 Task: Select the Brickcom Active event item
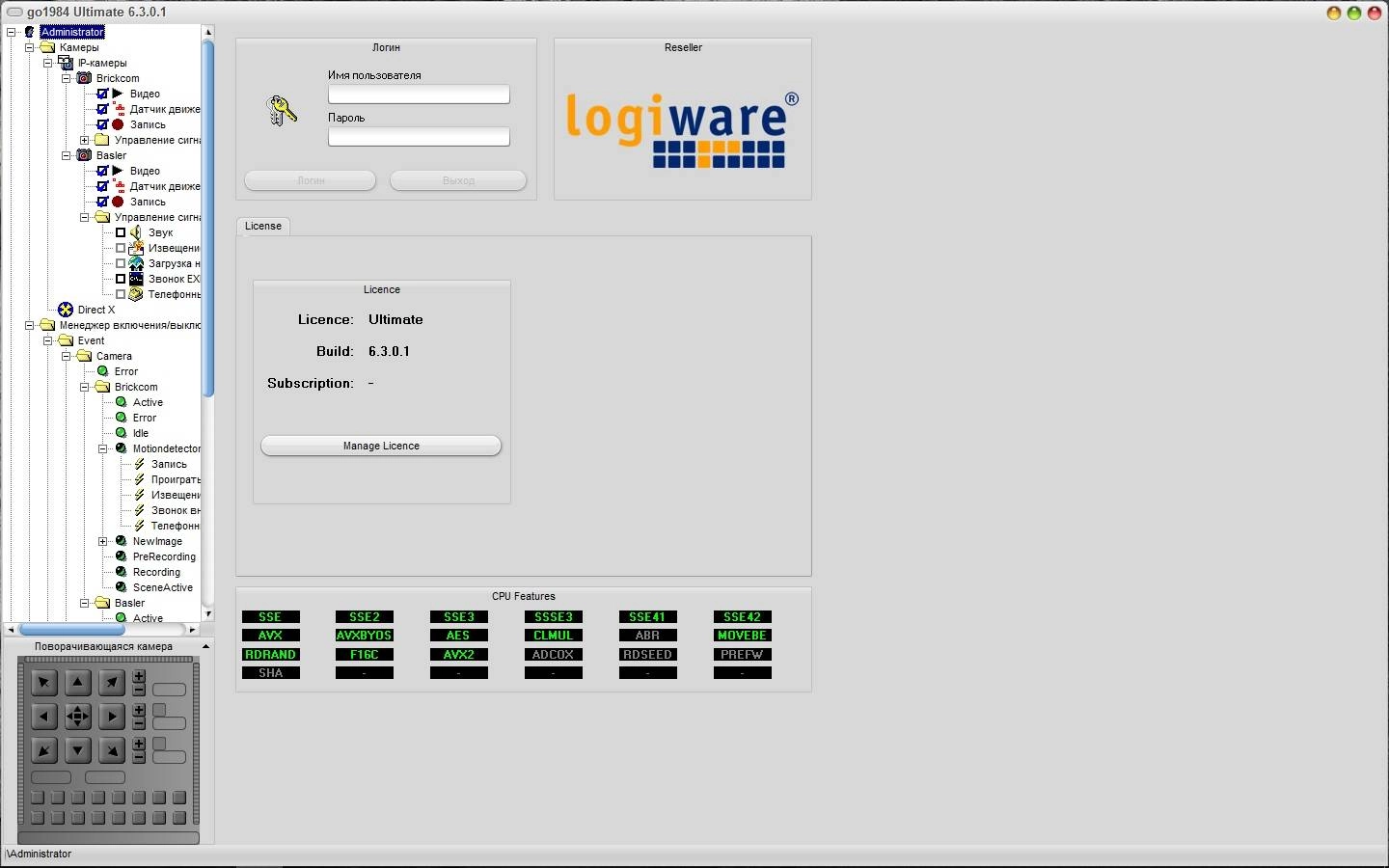148,402
